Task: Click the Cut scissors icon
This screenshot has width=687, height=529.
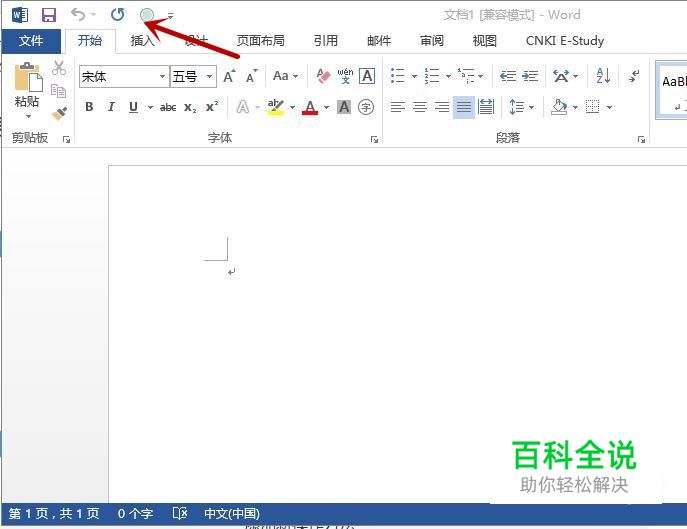Action: [59, 68]
